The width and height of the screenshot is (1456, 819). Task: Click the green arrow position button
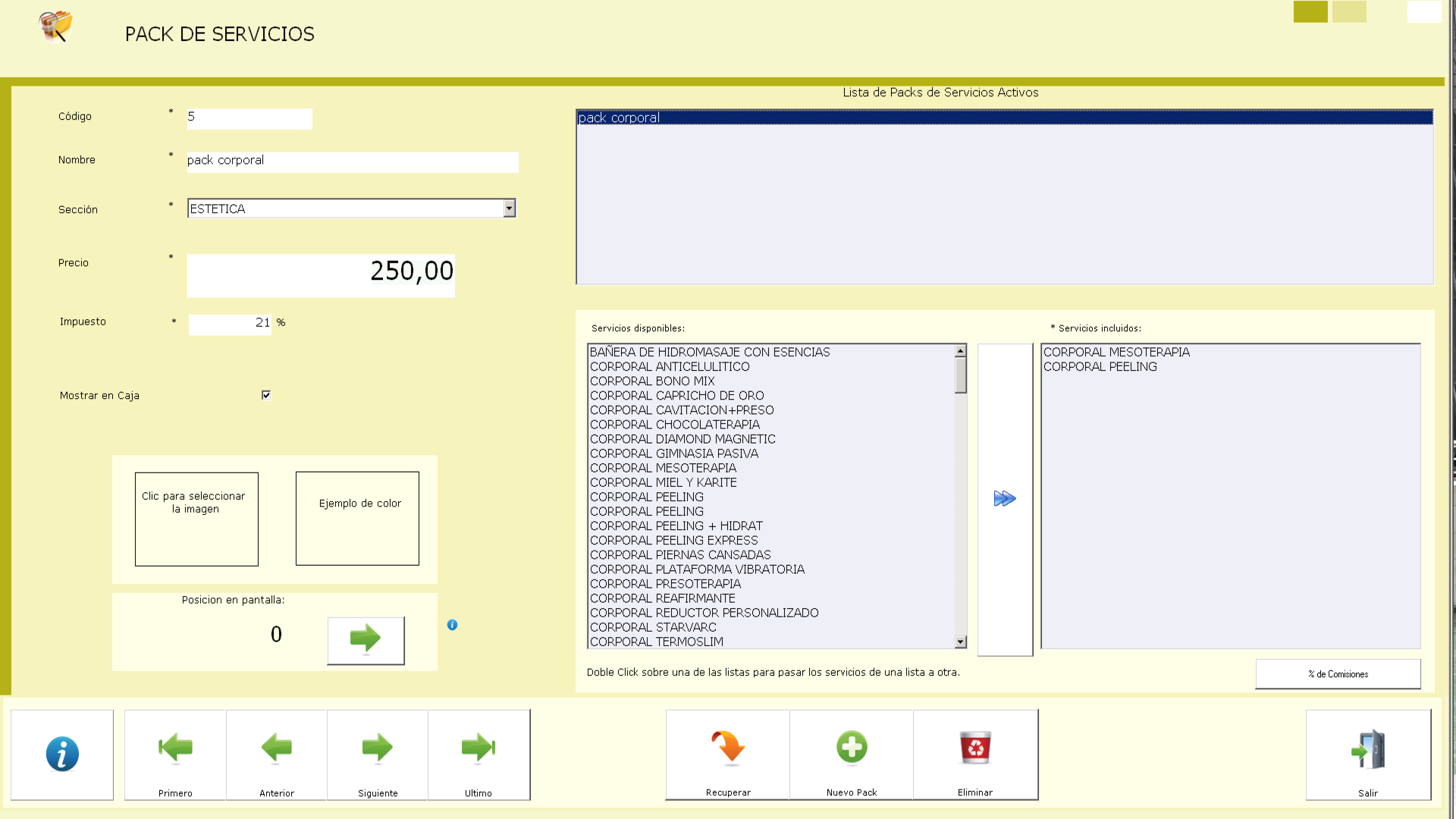366,639
